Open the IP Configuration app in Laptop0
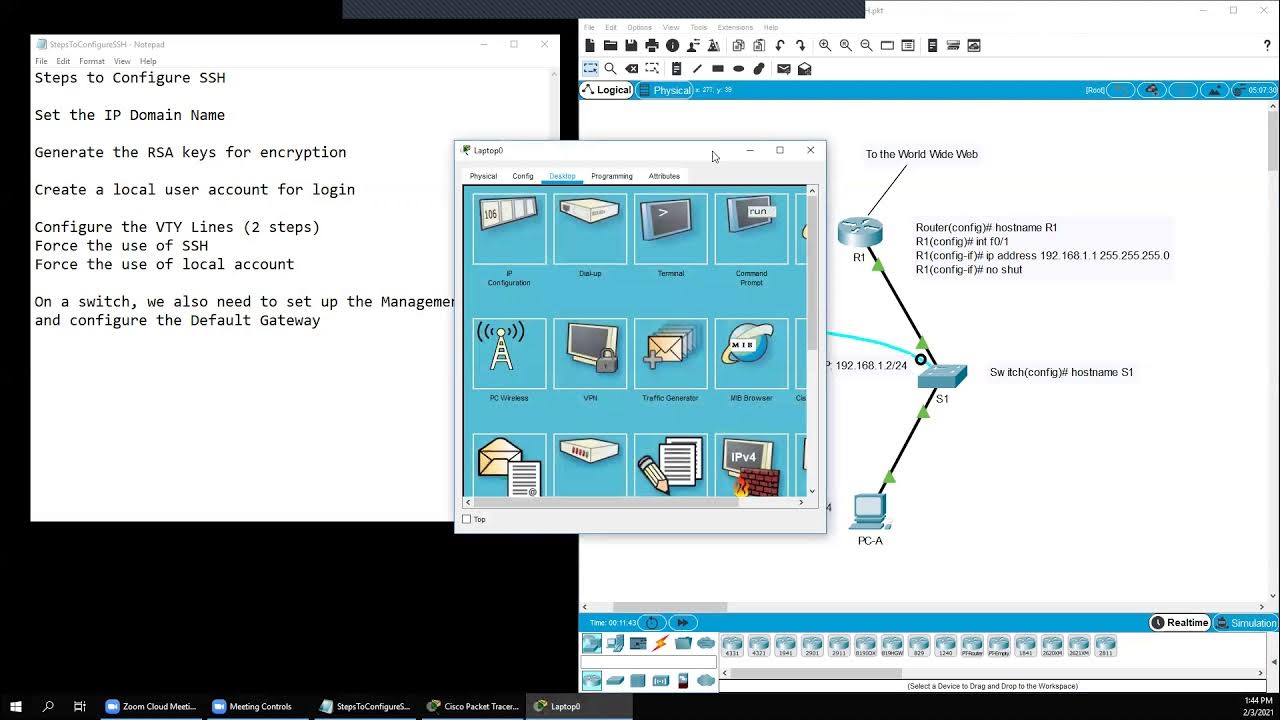1280x720 pixels. (x=509, y=229)
